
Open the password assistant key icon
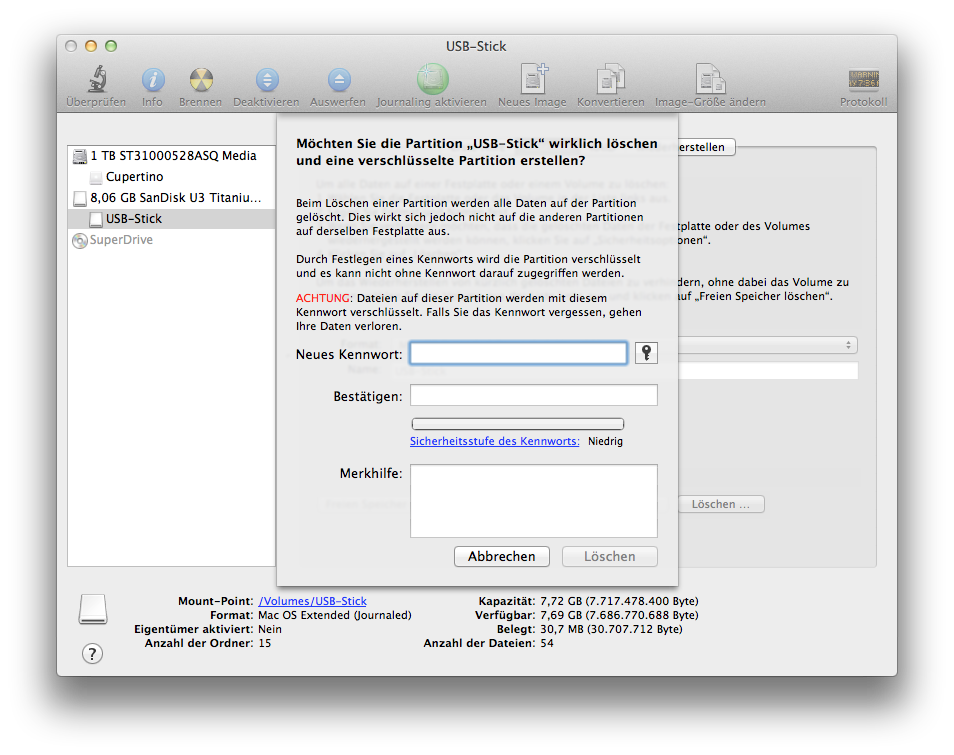[x=646, y=353]
